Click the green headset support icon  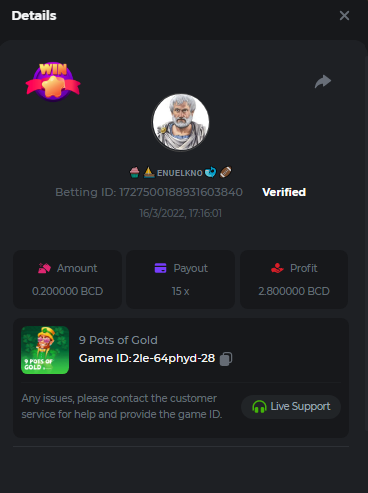[x=259, y=407]
